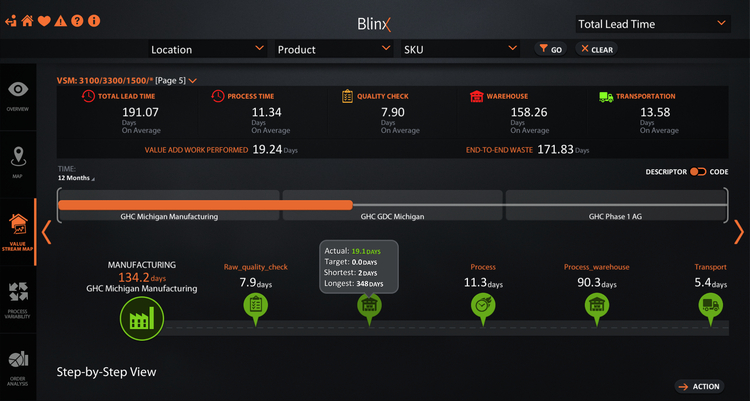Click Actual 19.1 days tooltip line
The height and width of the screenshot is (401, 750).
353,251
